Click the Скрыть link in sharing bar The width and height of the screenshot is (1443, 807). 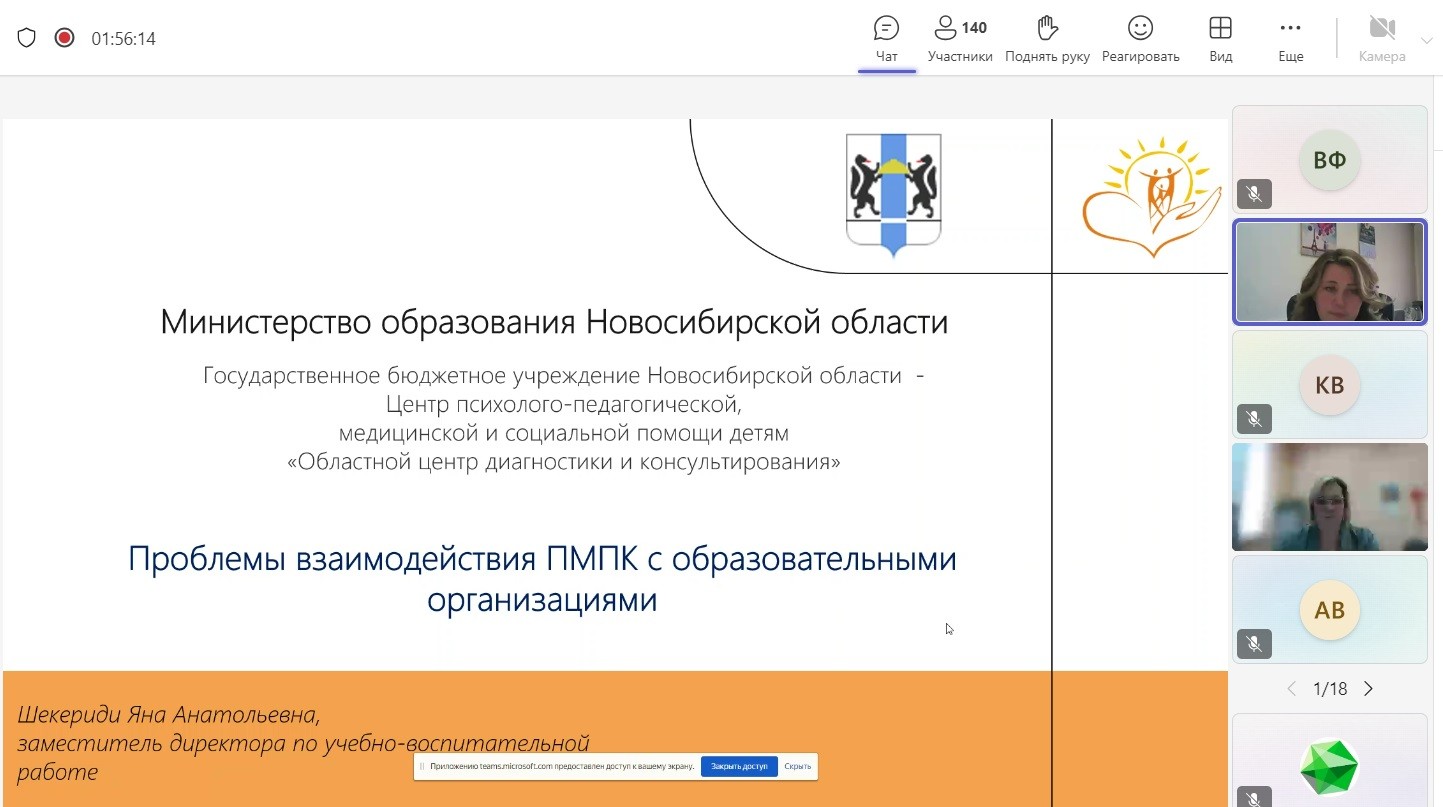coord(797,767)
